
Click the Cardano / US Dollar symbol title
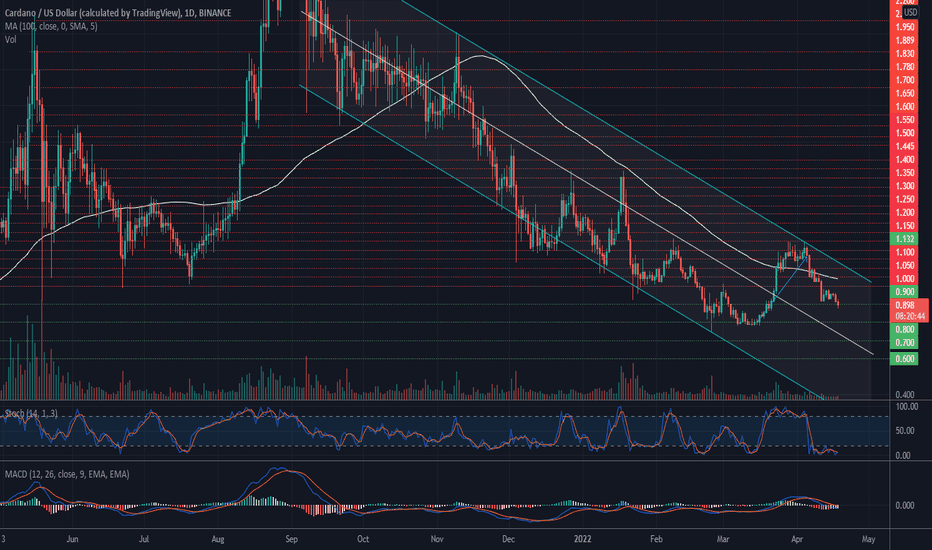tap(118, 13)
